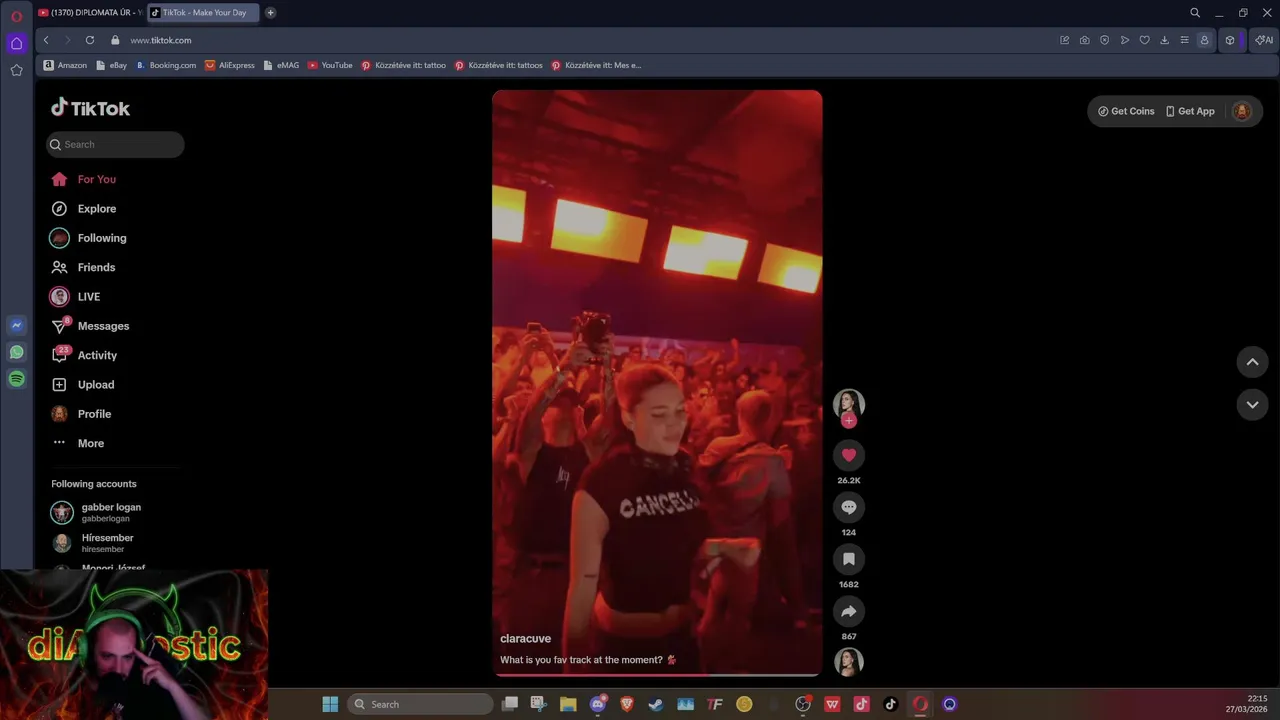Viewport: 1280px width, 720px height.
Task: Open WhatsApp in Opera sidebar
Action: [x=16, y=352]
